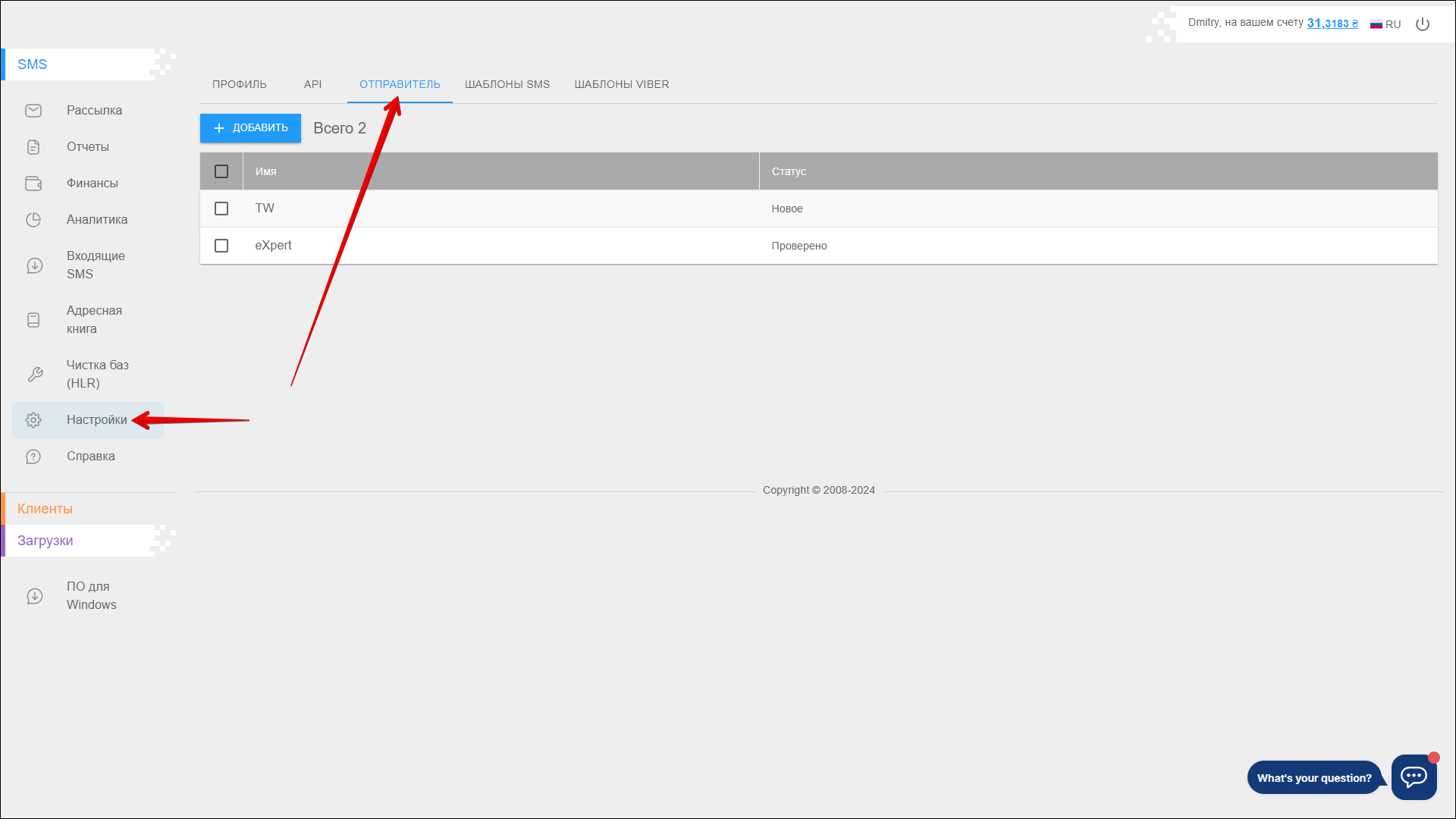Switch to the Шаблоны SMS tab
This screenshot has height=819, width=1456.
(507, 84)
